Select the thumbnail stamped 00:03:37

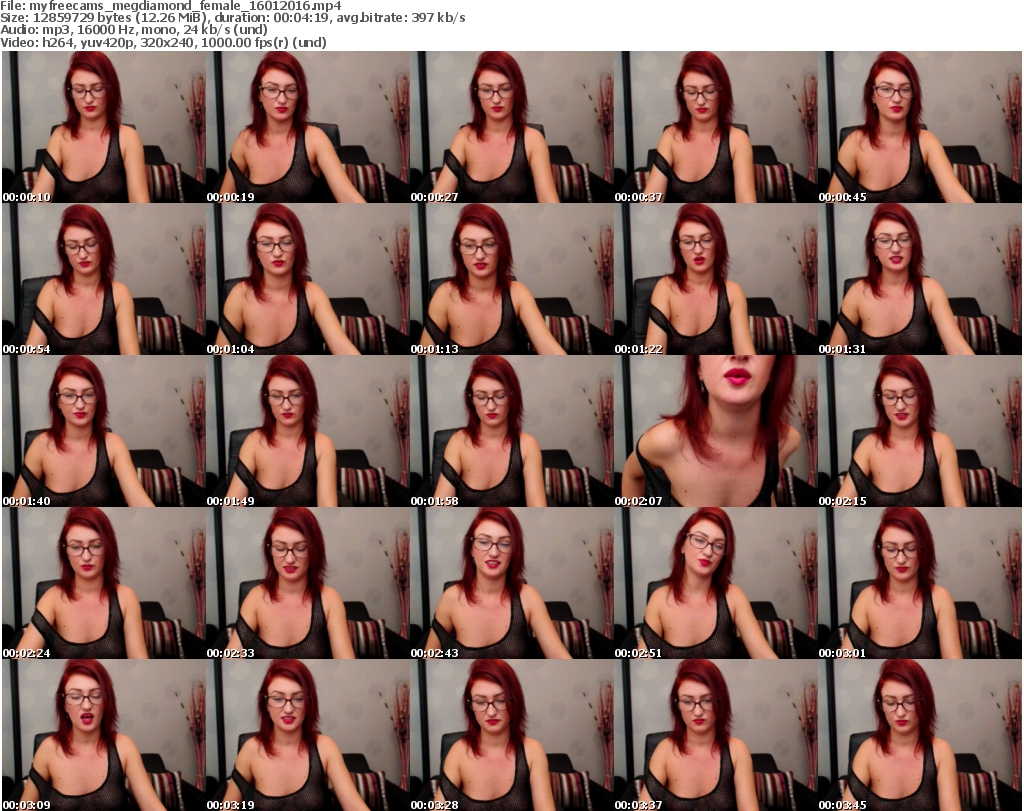pyautogui.click(x=716, y=735)
